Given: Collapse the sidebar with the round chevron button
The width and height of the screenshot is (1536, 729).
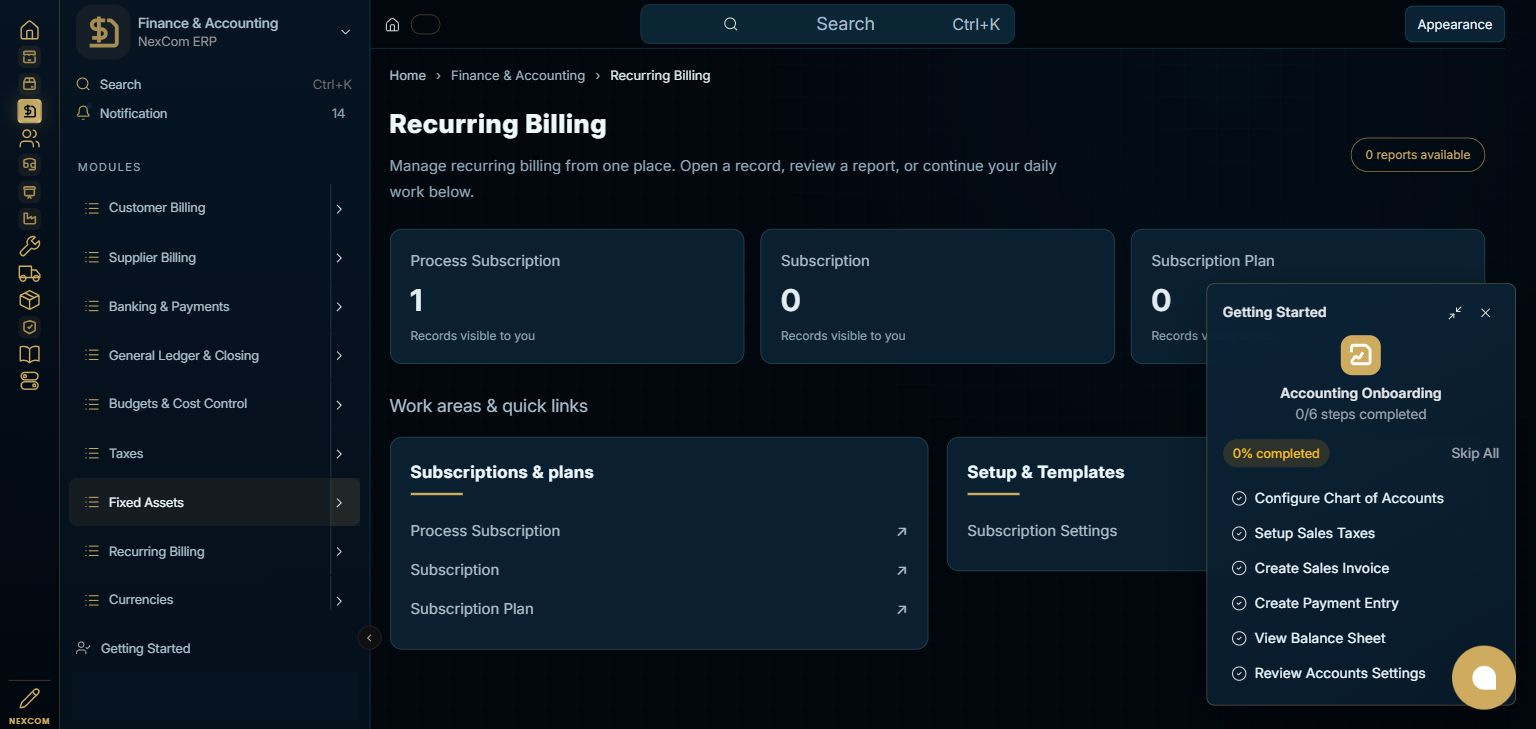Looking at the screenshot, I should tap(369, 637).
